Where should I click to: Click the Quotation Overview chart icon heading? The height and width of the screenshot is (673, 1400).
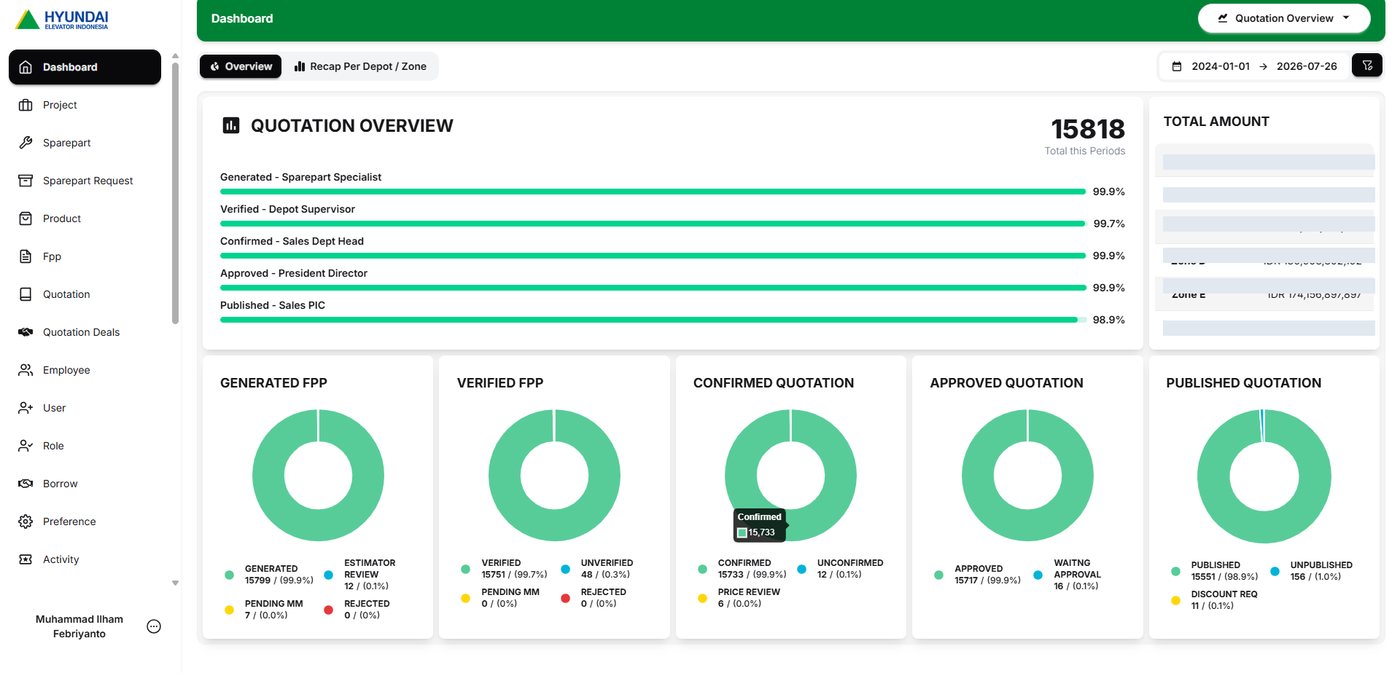[231, 126]
